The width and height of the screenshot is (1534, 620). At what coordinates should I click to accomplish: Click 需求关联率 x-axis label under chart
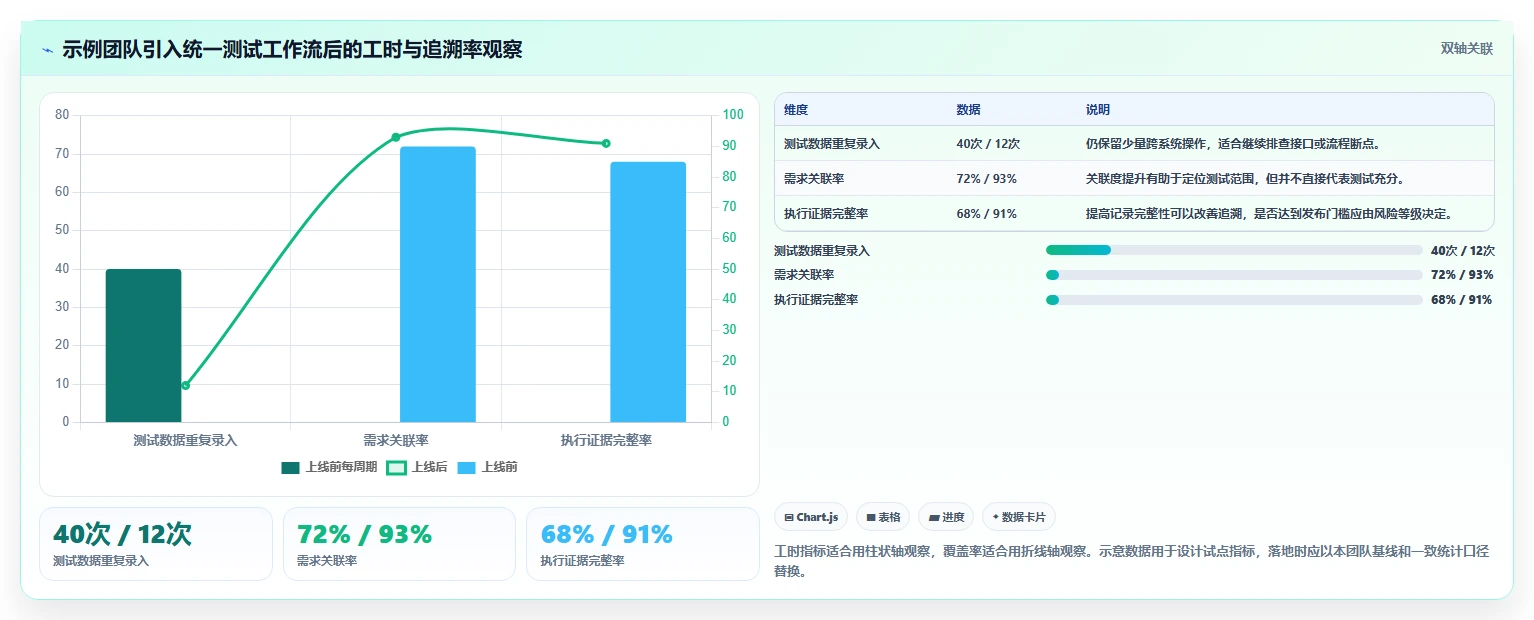pyautogui.click(x=396, y=440)
